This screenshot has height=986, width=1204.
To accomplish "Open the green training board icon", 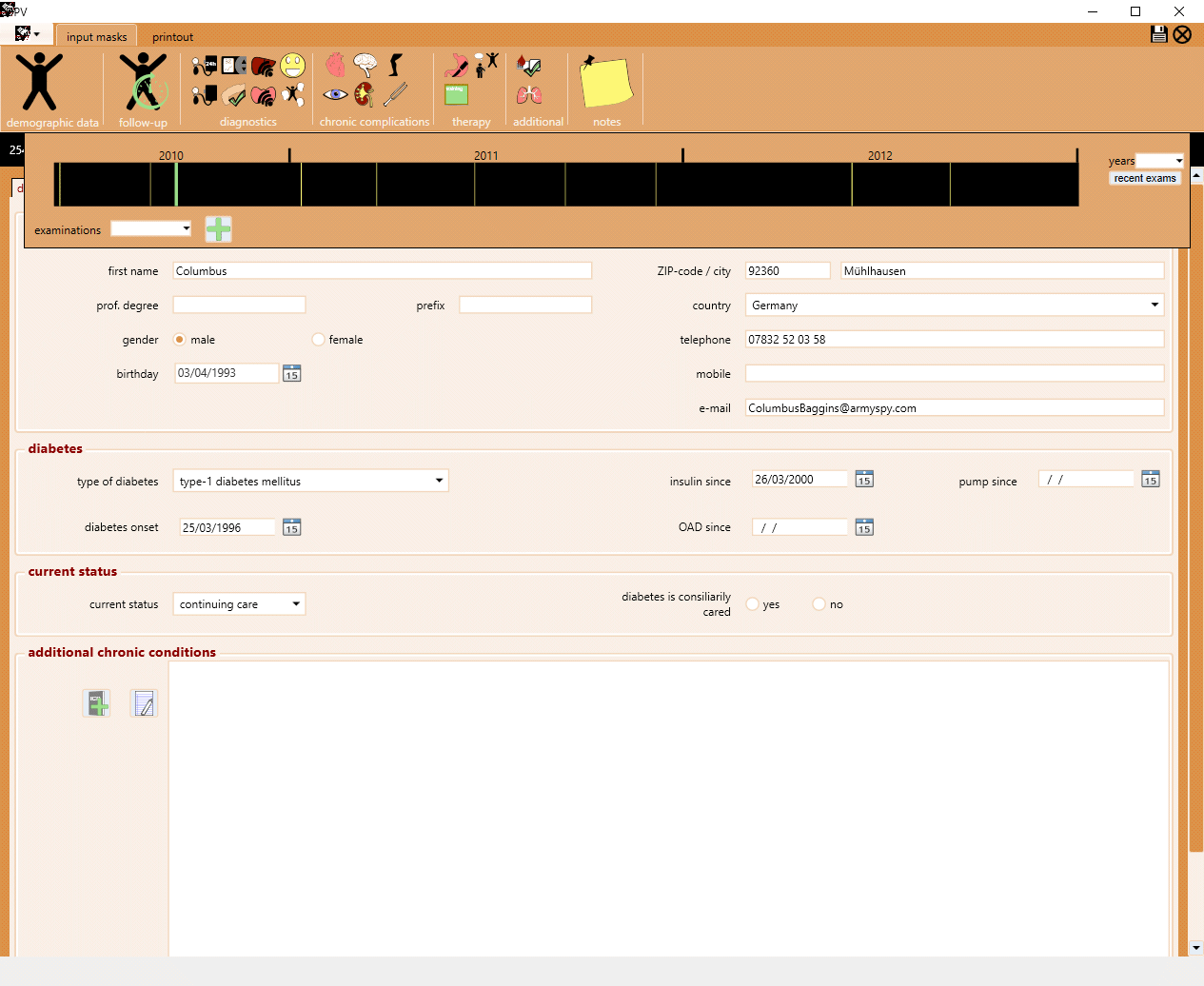I will tap(457, 94).
